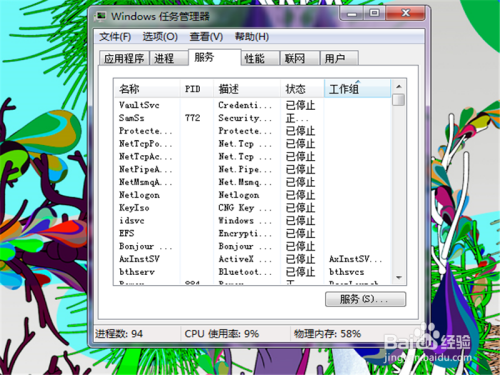The width and height of the screenshot is (500, 375).
Task: Select the KeyIso service row
Action: tap(252, 208)
